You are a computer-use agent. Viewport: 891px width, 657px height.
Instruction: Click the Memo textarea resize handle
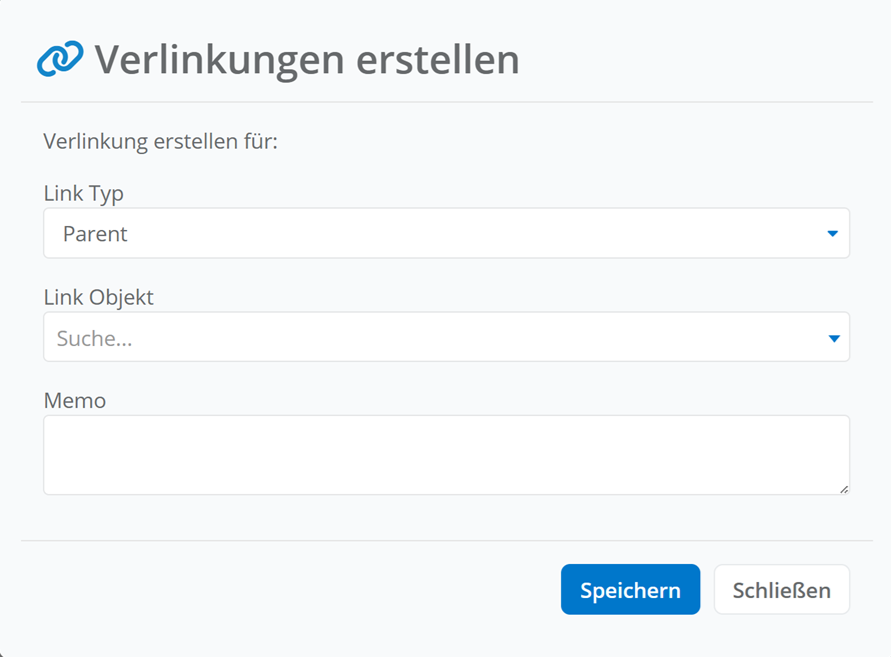pos(844,489)
